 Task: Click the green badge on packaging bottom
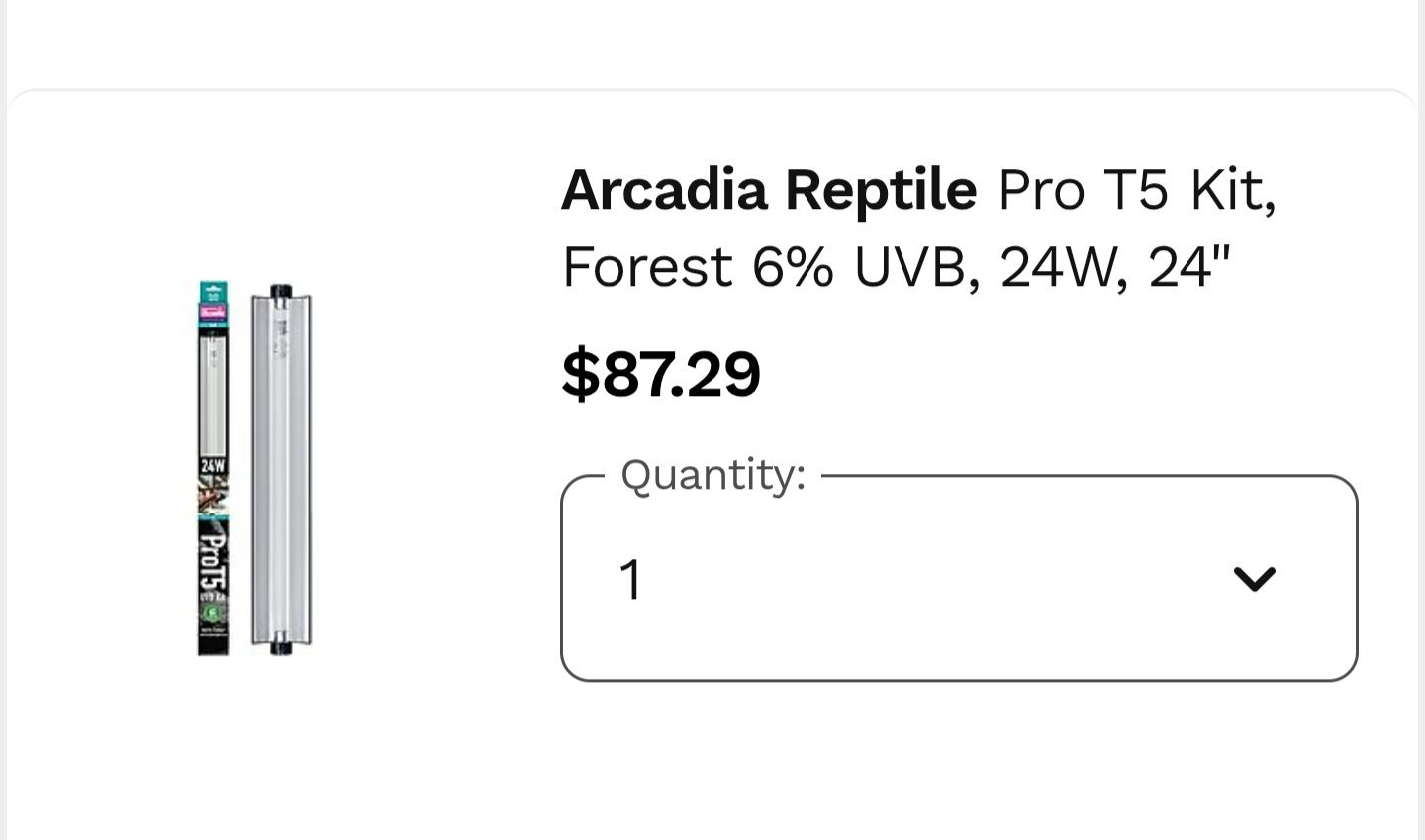pyautogui.click(x=213, y=613)
